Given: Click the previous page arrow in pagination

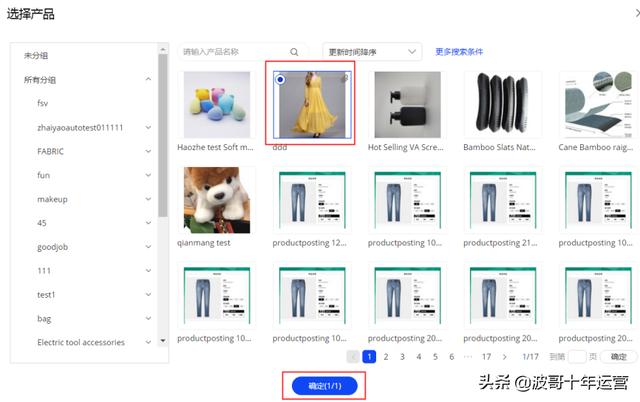Looking at the screenshot, I should [x=353, y=356].
